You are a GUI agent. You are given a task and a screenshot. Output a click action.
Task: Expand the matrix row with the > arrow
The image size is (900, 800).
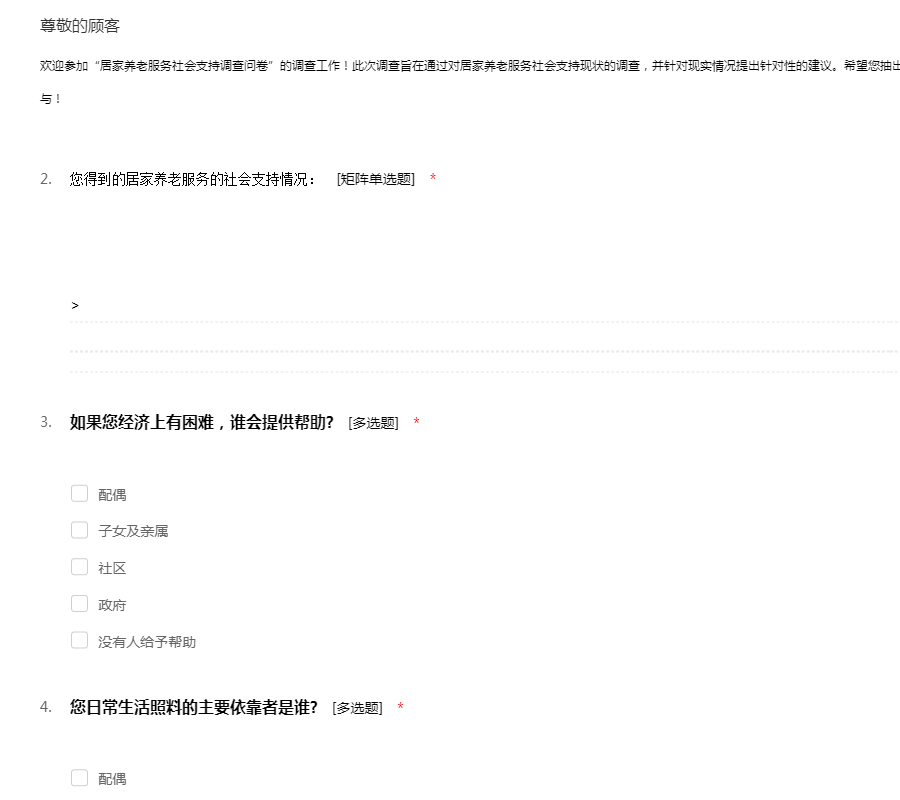(x=75, y=305)
